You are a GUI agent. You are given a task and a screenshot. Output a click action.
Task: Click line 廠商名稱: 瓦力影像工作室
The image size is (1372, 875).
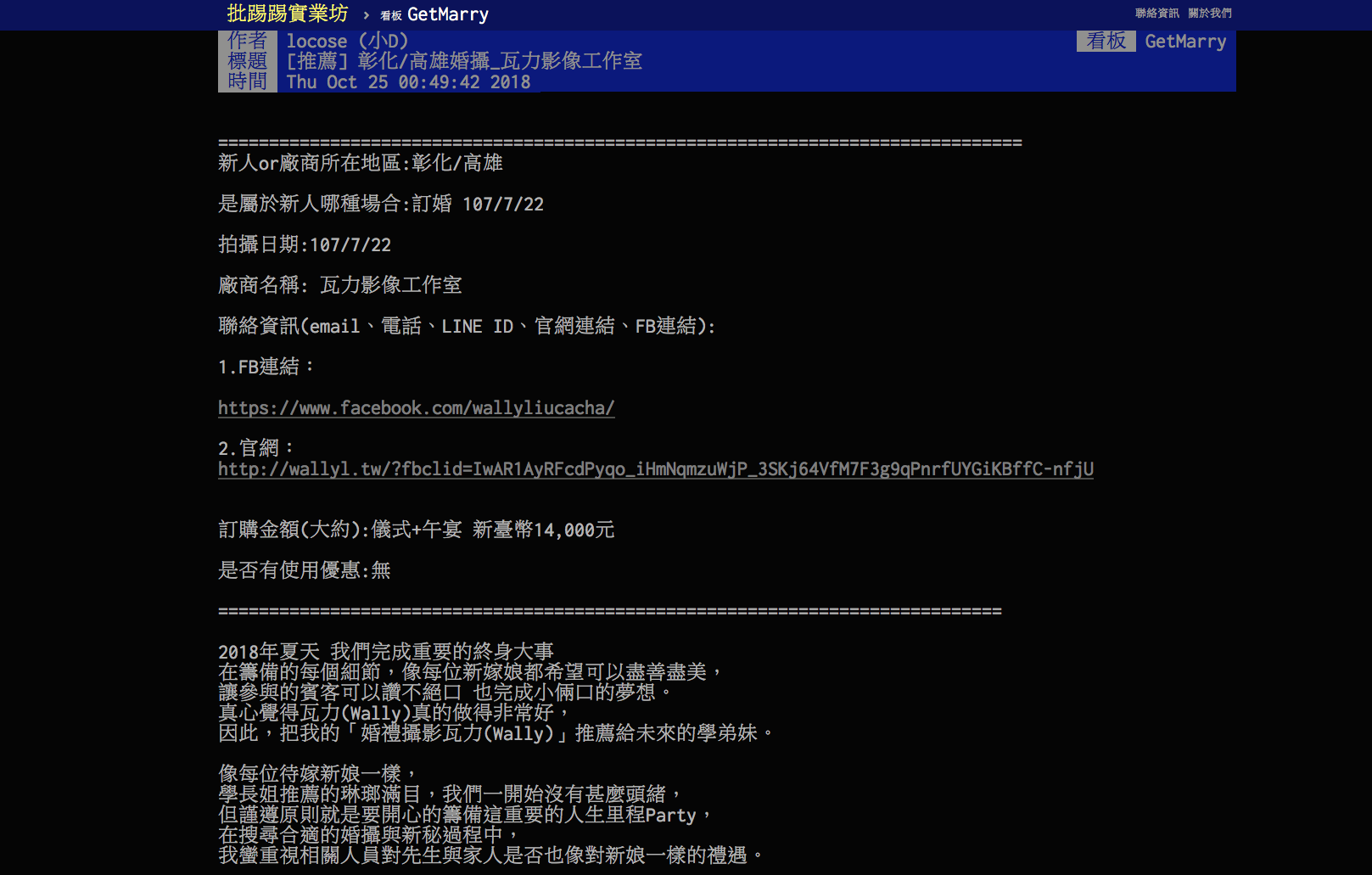point(340,285)
